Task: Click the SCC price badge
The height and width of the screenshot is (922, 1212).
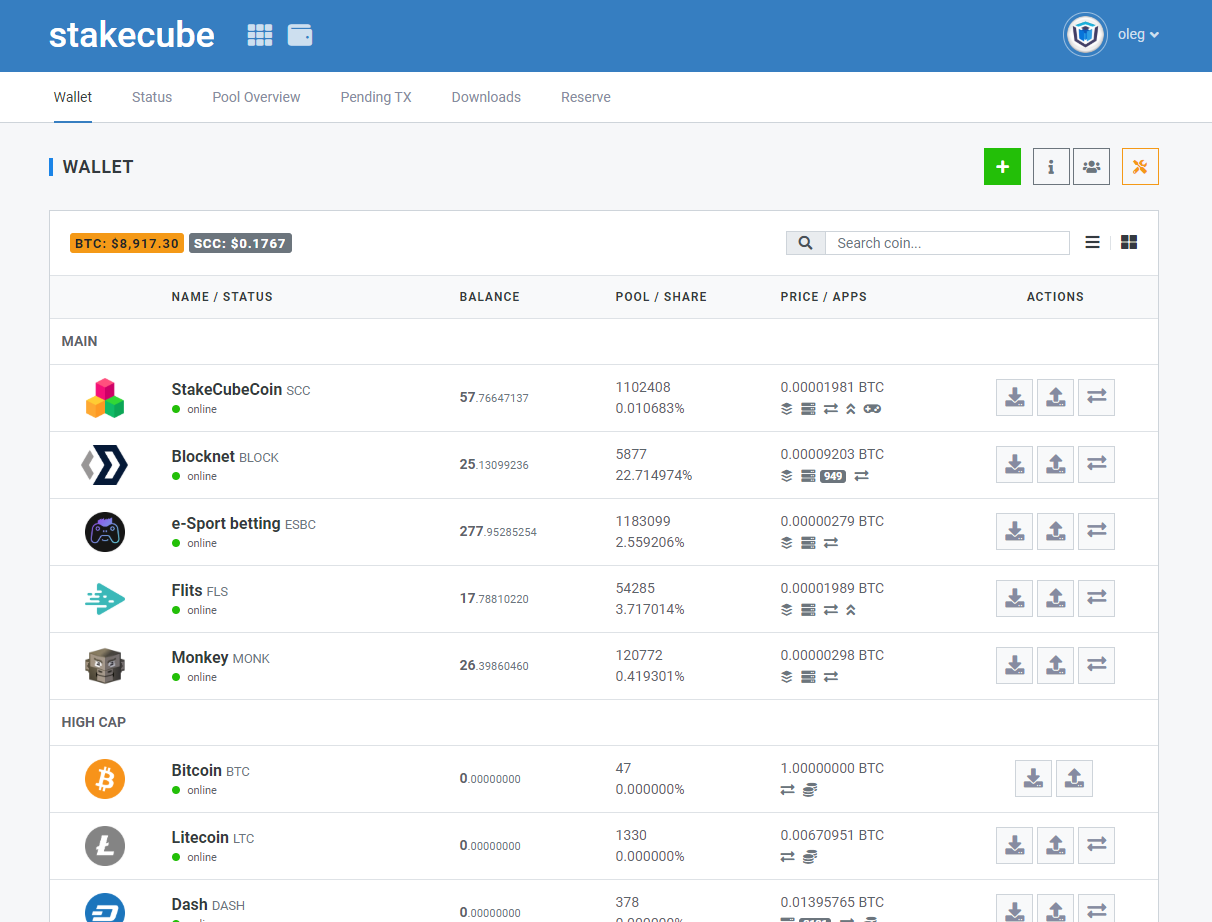Action: (x=240, y=243)
